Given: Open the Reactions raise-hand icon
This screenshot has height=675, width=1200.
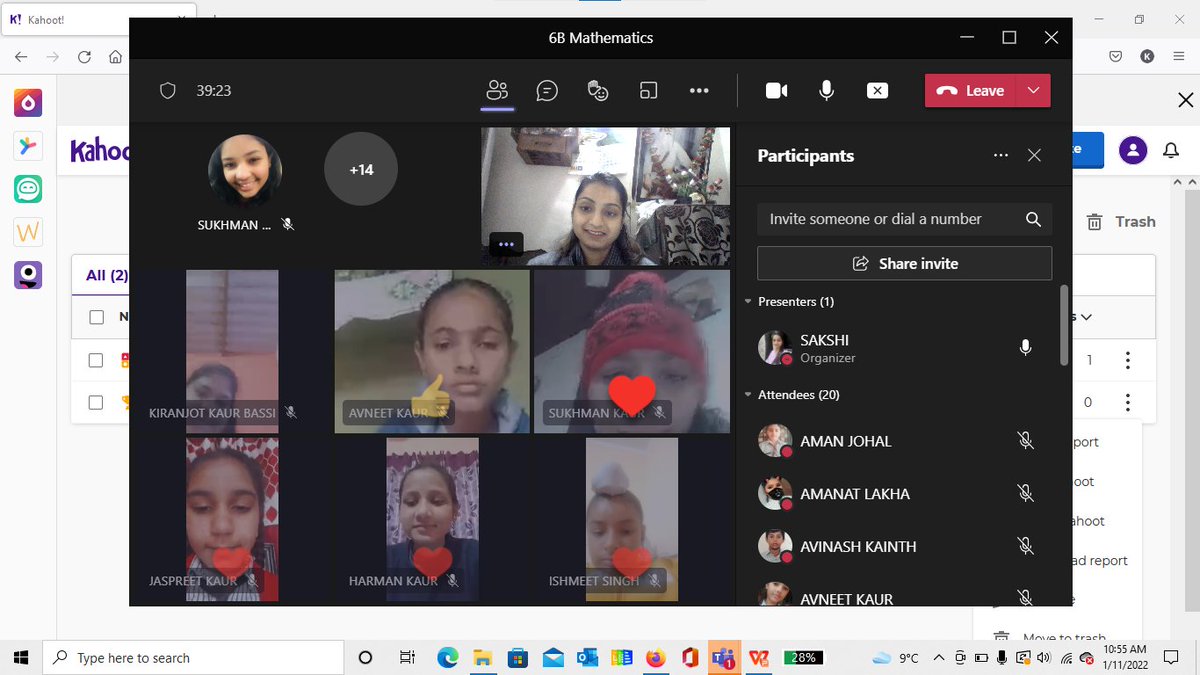Looking at the screenshot, I should 598,90.
